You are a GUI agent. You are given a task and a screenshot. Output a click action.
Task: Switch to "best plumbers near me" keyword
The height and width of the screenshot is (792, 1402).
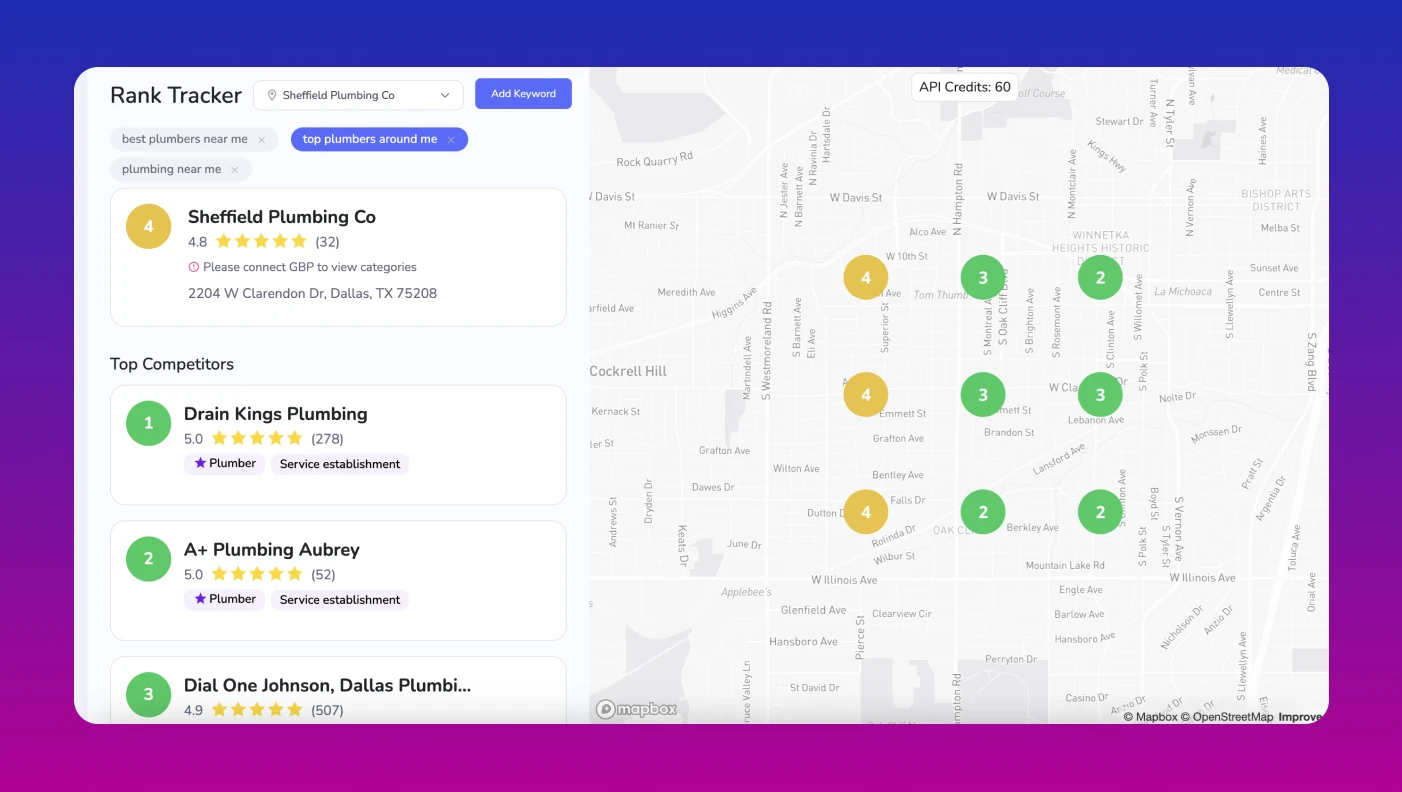[185, 140]
